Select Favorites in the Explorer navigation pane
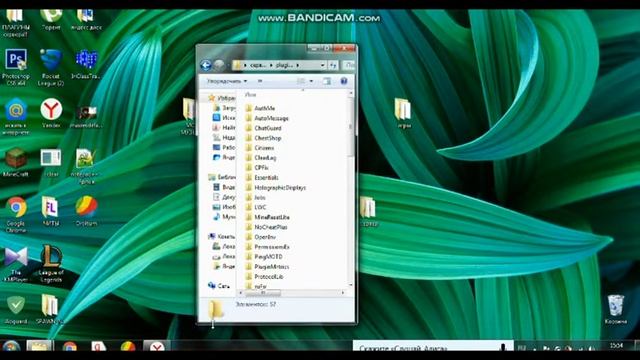The width and height of the screenshot is (640, 360). (x=222, y=98)
